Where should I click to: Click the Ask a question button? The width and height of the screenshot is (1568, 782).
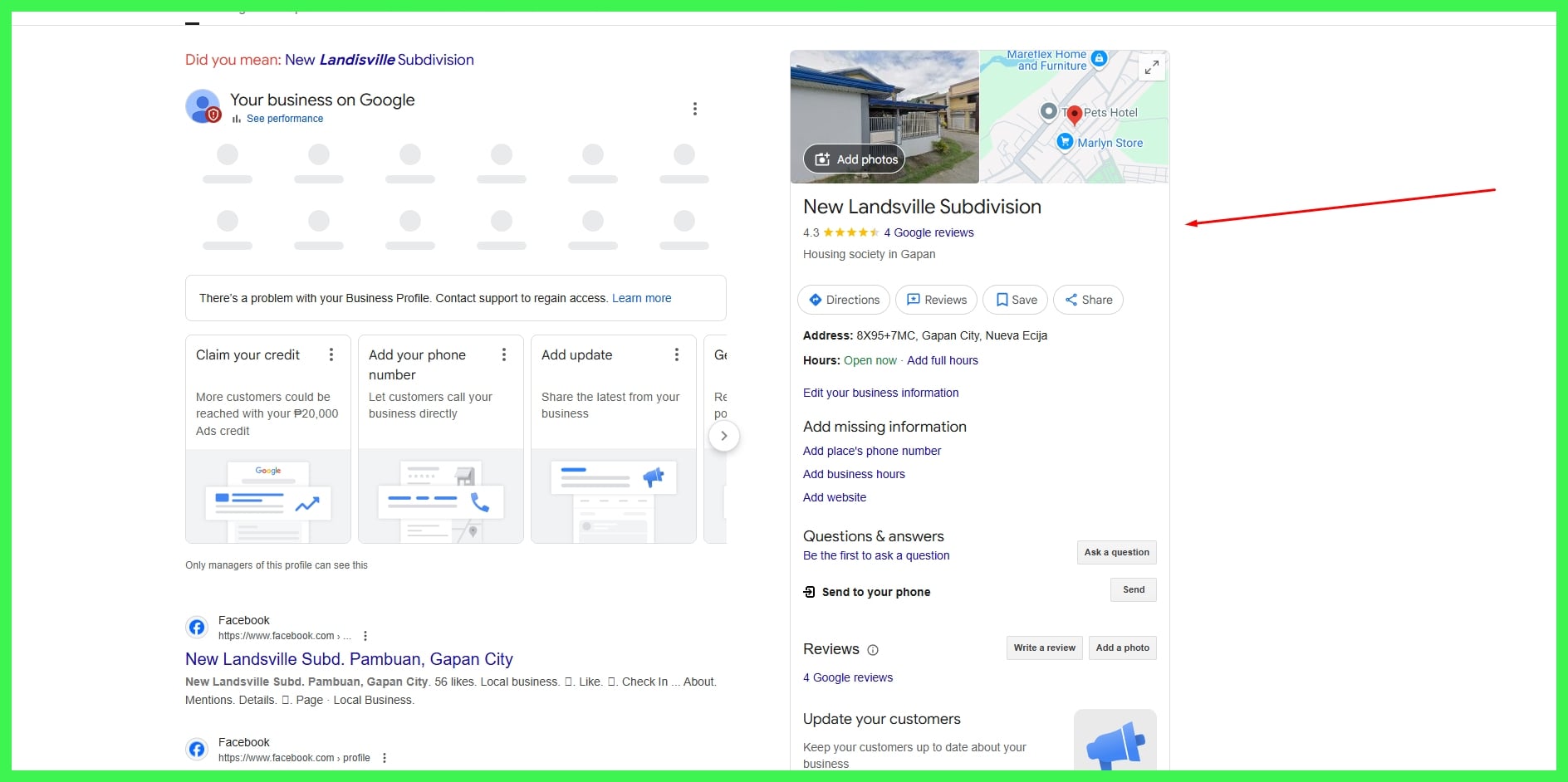point(1116,552)
